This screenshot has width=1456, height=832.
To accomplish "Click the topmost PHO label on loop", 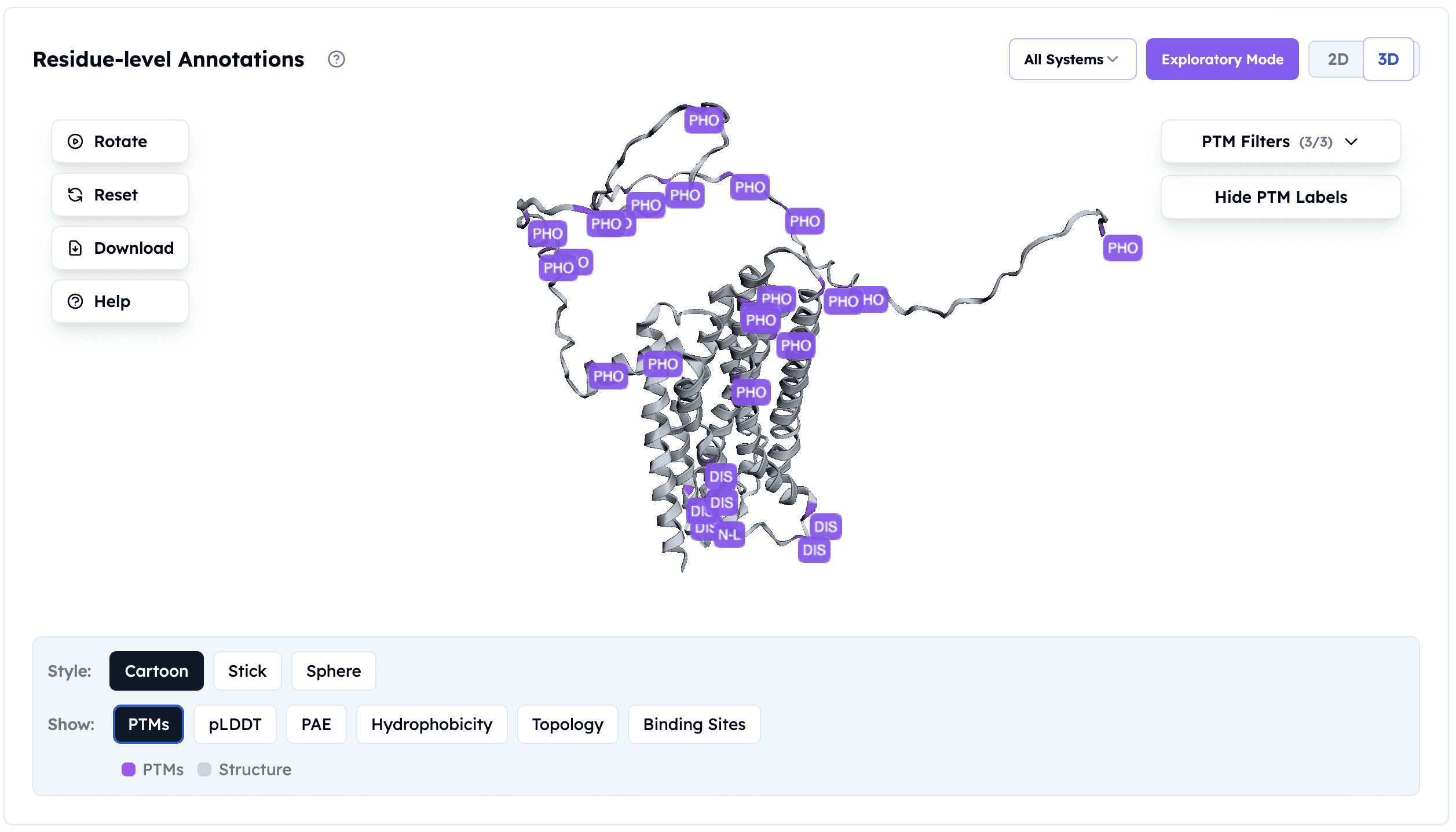I will point(703,121).
